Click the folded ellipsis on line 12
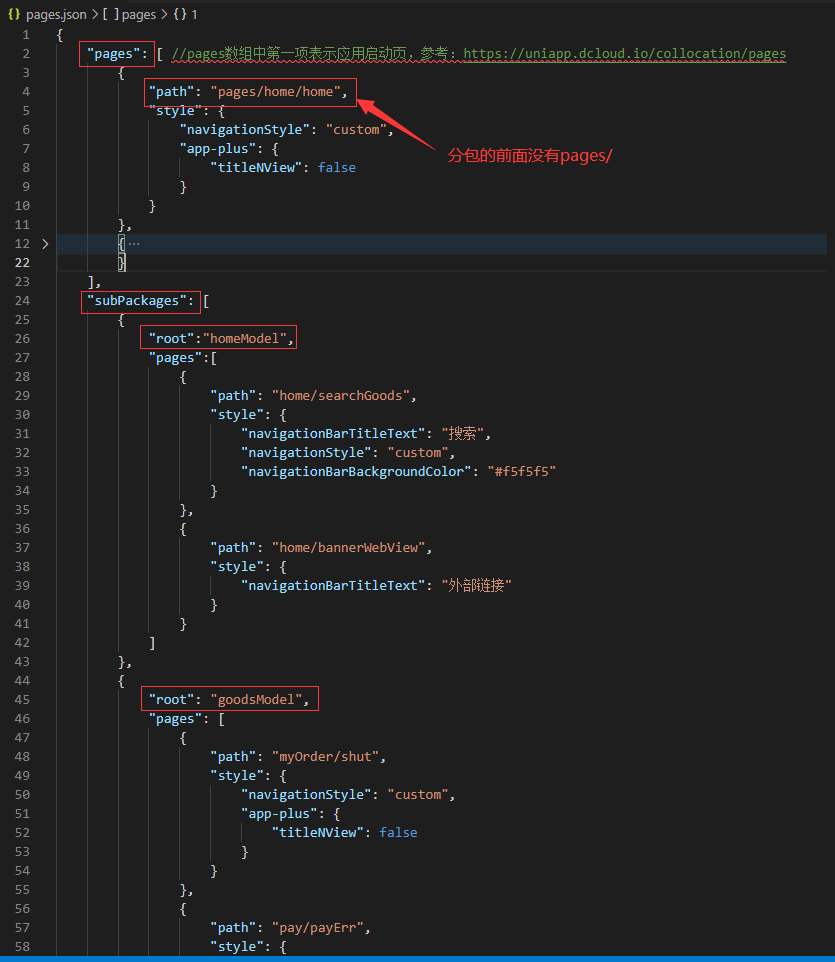This screenshot has height=962, width=835. coord(134,244)
